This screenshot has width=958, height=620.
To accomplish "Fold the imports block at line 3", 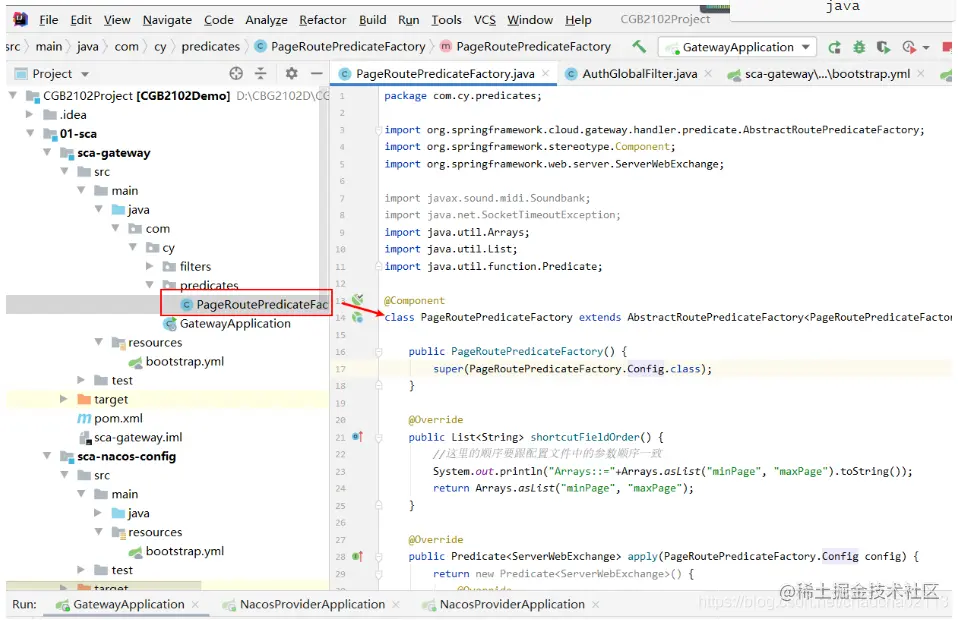I will coord(379,129).
